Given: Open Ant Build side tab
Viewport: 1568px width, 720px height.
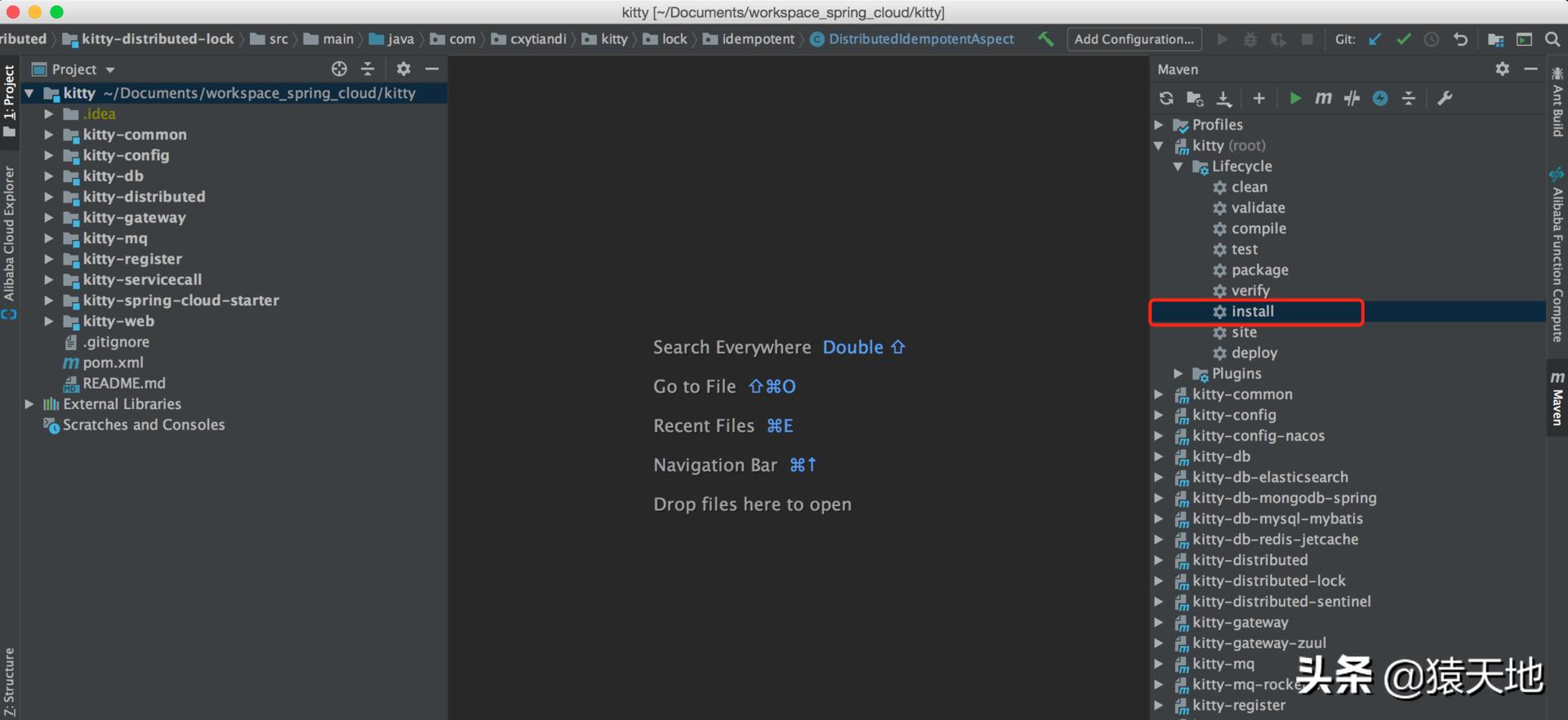Looking at the screenshot, I should (1557, 101).
